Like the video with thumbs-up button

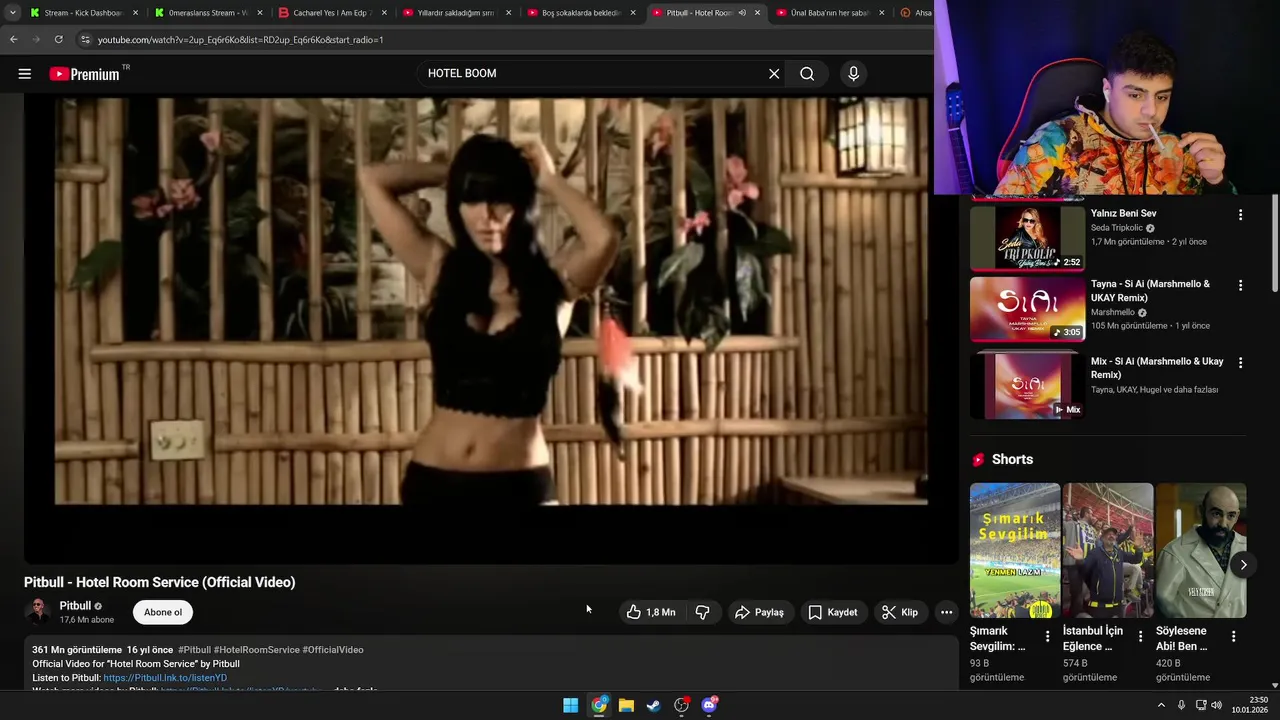[651, 612]
